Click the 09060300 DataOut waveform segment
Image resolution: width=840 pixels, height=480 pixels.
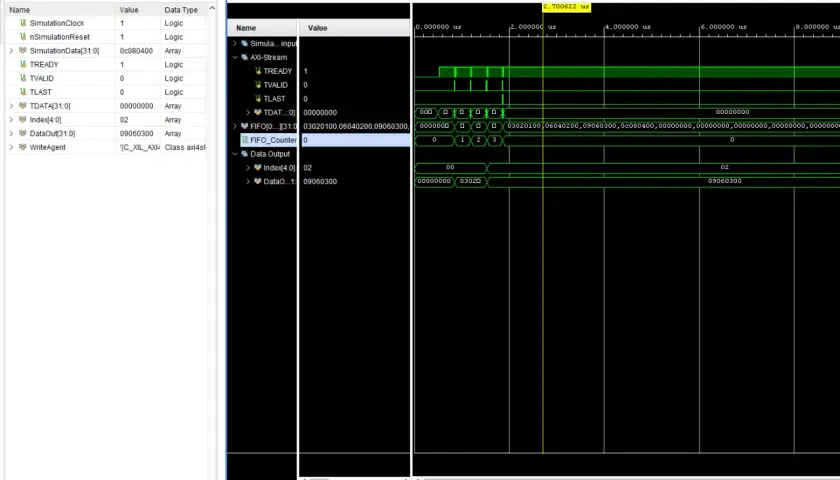point(725,181)
